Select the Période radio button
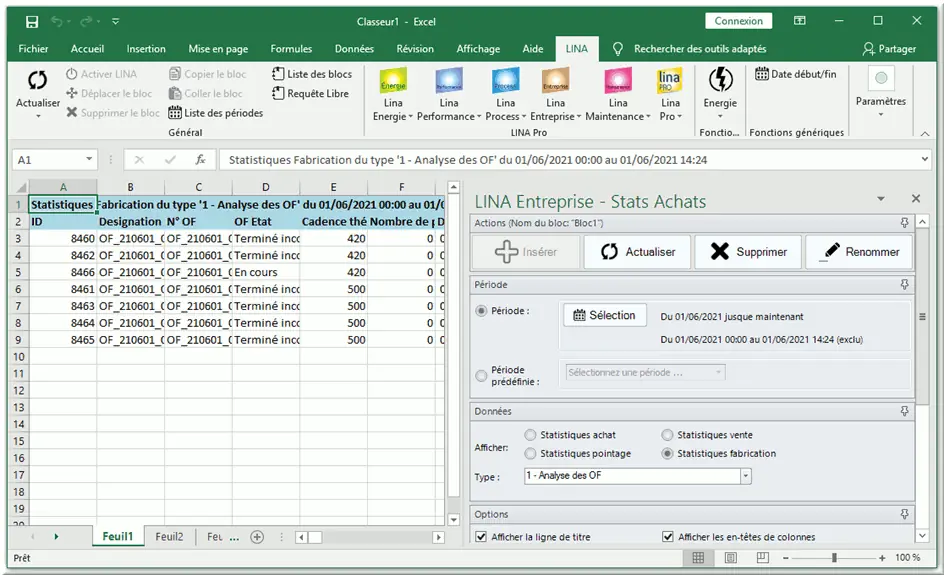 click(x=481, y=311)
